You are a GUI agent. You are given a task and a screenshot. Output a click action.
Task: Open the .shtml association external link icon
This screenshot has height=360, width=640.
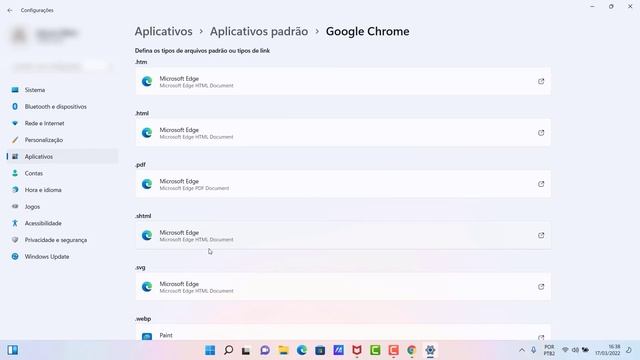point(541,236)
